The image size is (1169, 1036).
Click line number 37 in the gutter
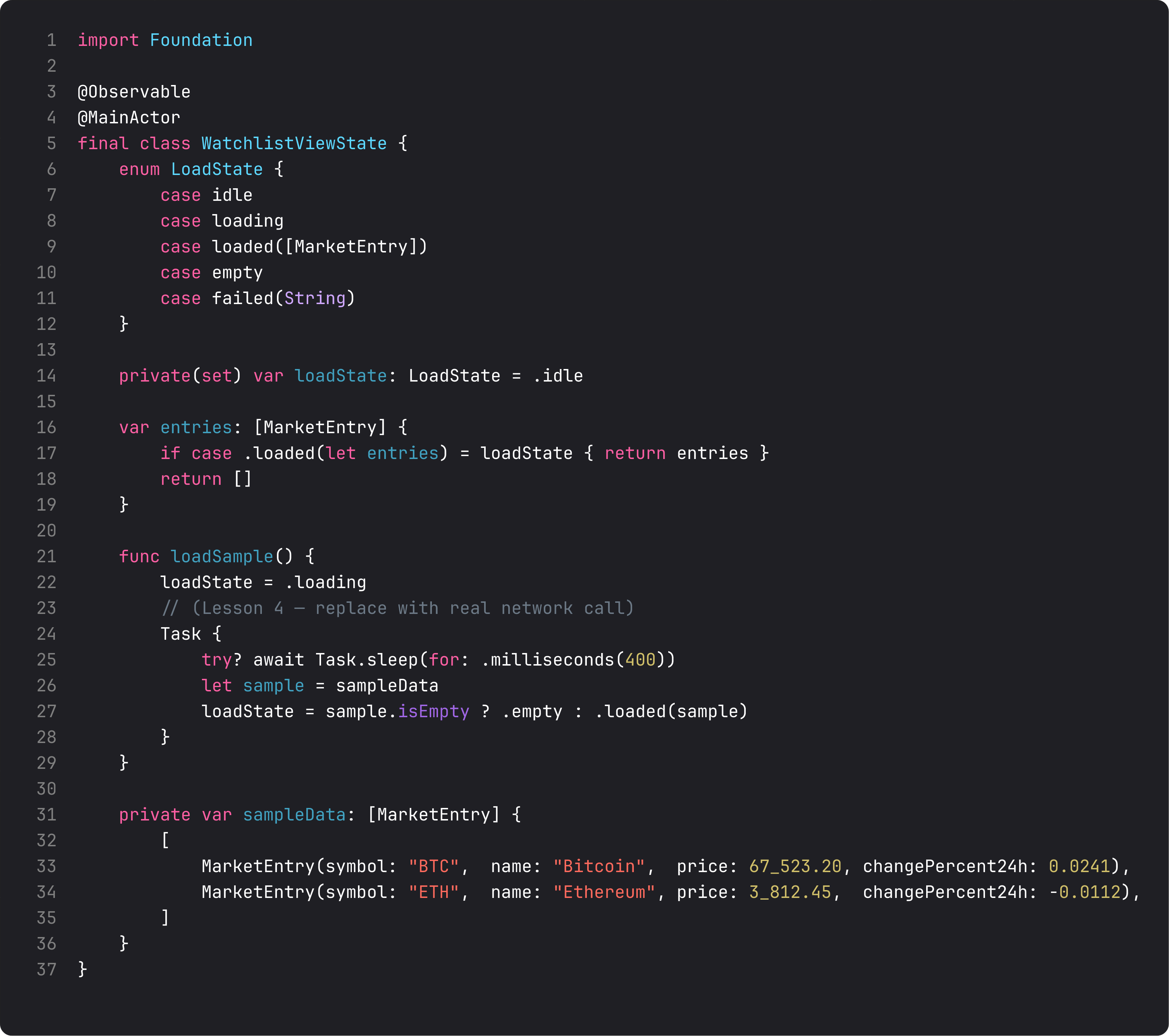(46, 970)
